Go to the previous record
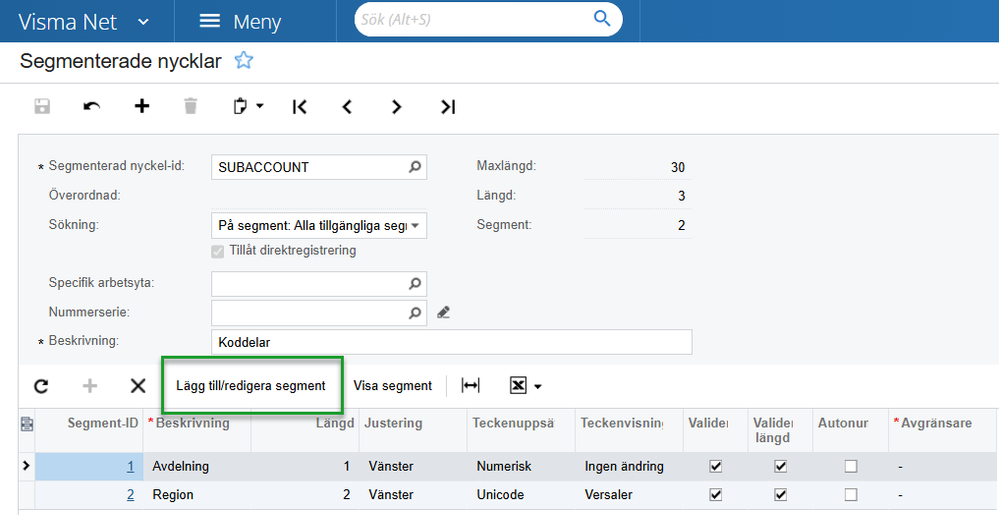This screenshot has height=515, width=999. pos(347,106)
